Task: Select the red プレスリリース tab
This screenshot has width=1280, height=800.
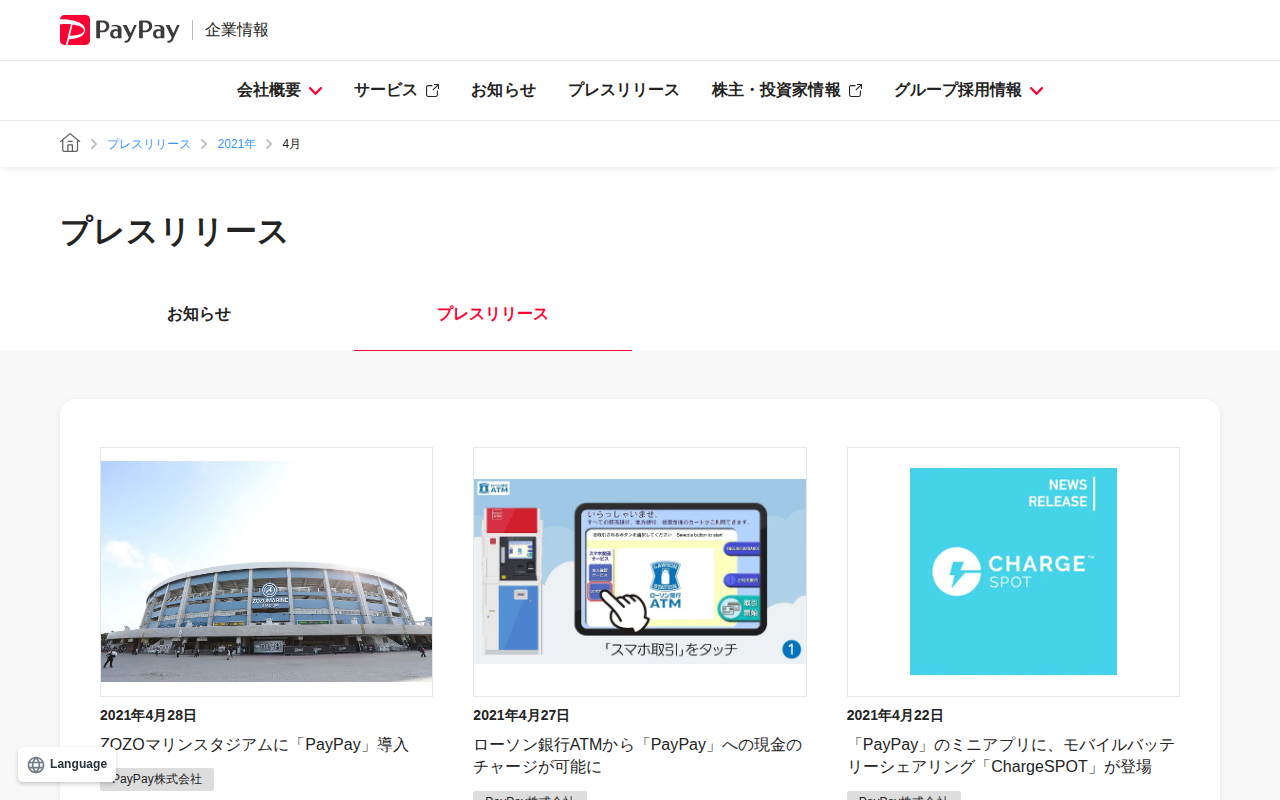Action: pos(493,314)
